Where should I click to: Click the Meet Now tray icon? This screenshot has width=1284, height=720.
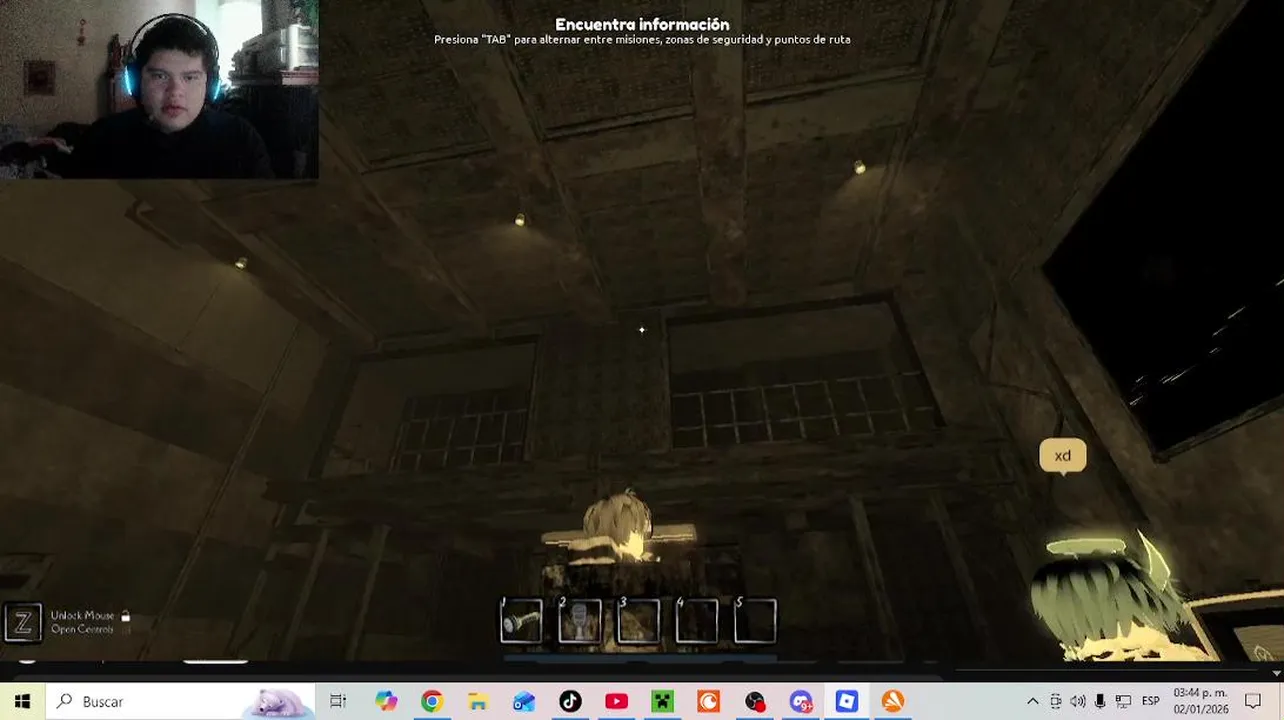(1056, 701)
